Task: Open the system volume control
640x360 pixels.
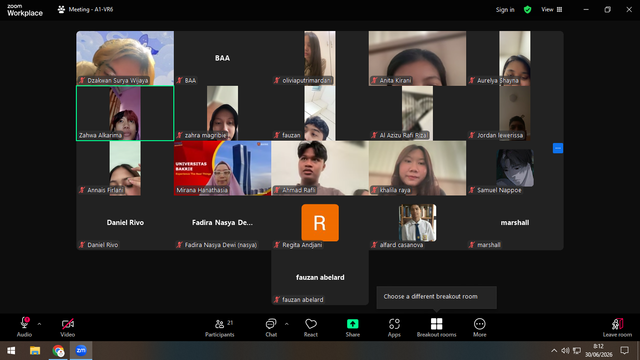Action: pos(565,351)
